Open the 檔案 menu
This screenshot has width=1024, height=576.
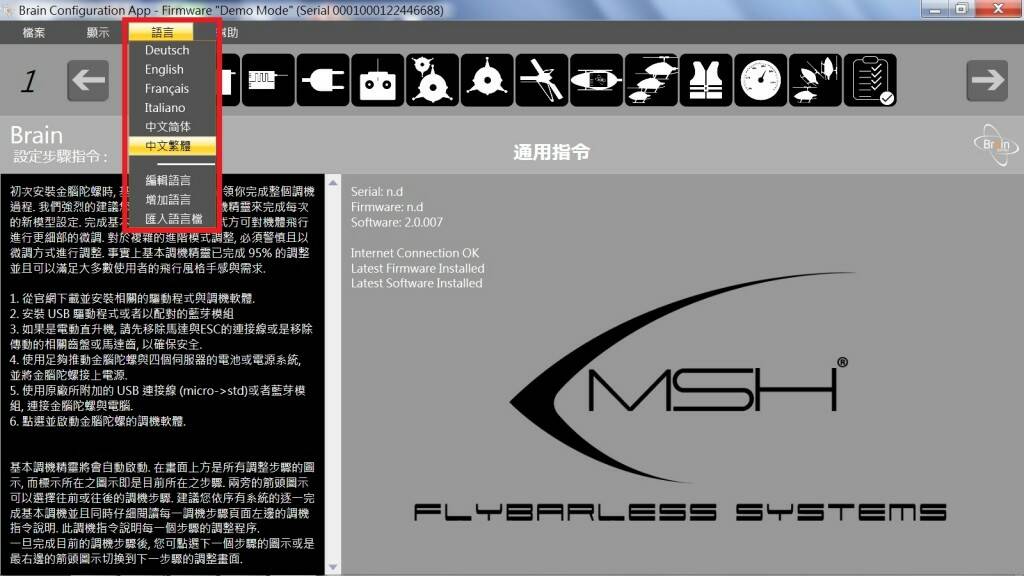[x=34, y=33]
